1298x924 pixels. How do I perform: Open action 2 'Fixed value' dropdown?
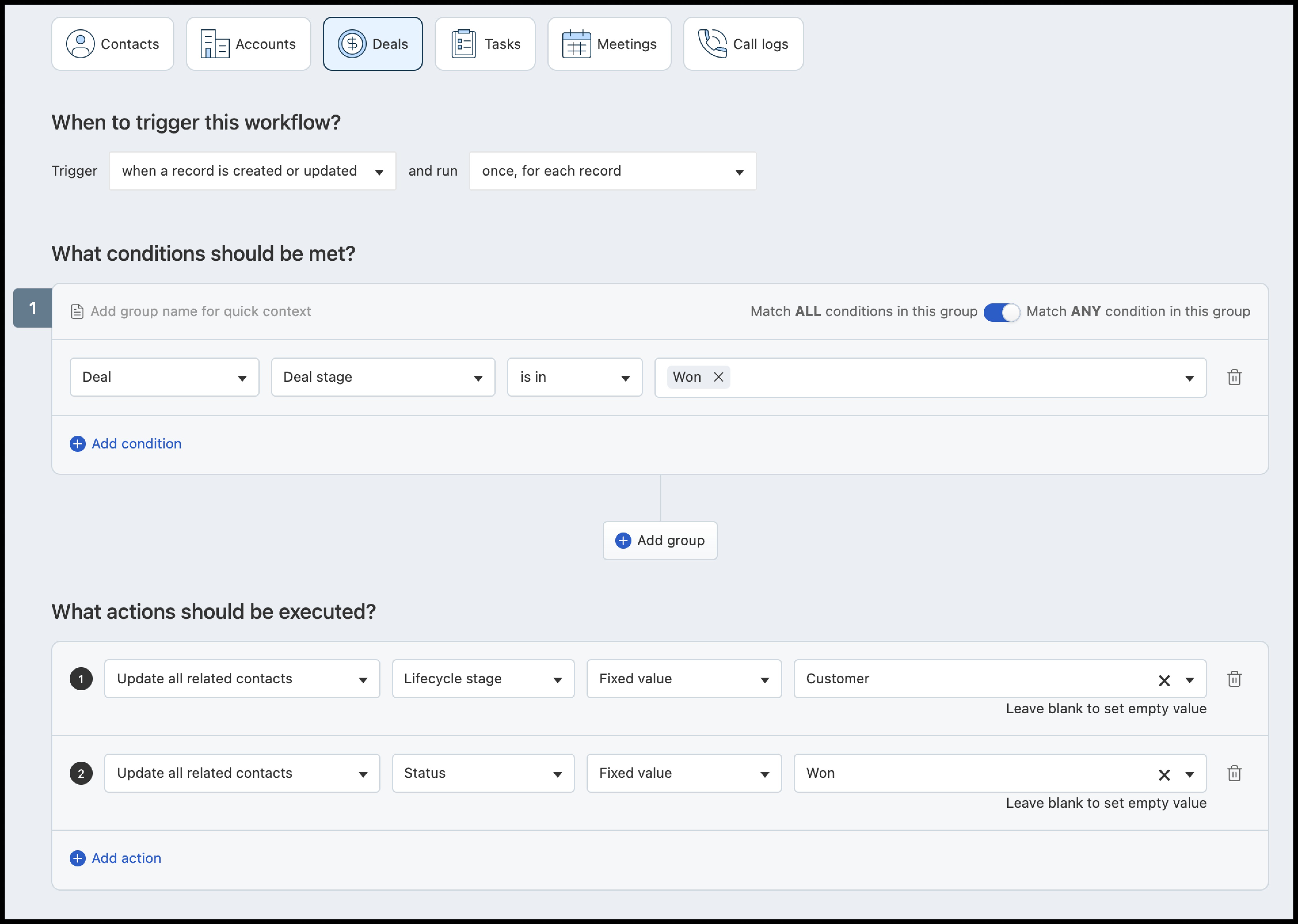click(684, 773)
